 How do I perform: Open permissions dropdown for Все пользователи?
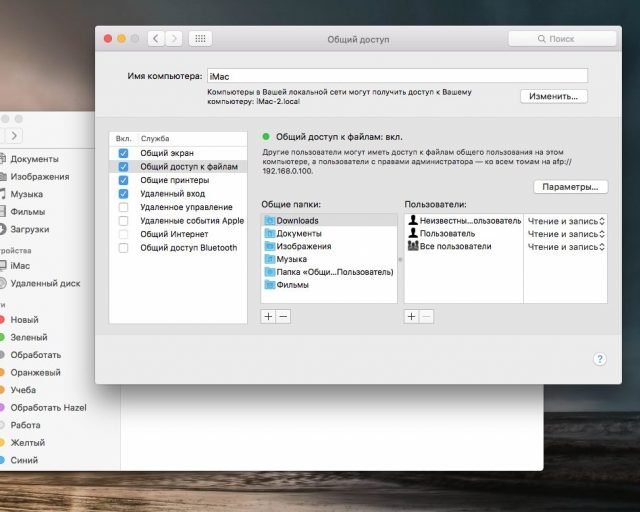point(566,247)
